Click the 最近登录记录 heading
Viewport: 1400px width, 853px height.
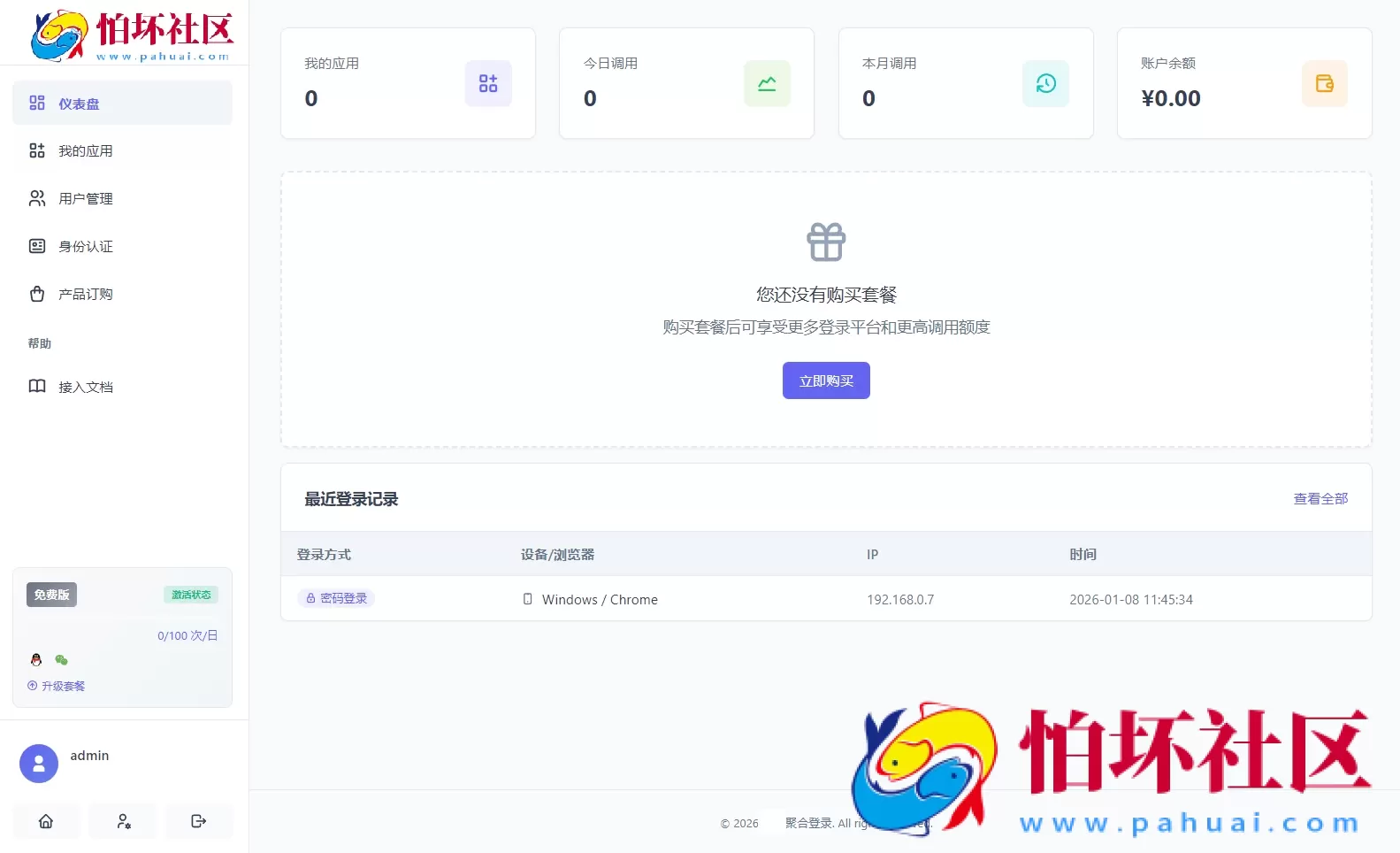(x=351, y=499)
